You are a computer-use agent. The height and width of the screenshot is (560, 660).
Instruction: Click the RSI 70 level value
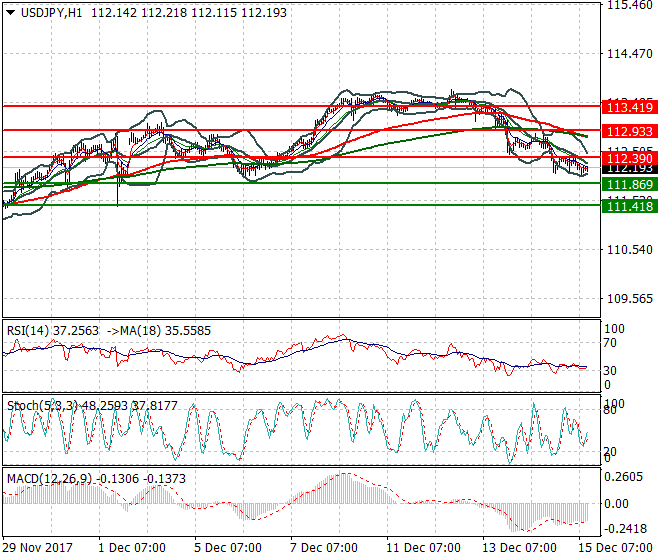click(x=609, y=343)
